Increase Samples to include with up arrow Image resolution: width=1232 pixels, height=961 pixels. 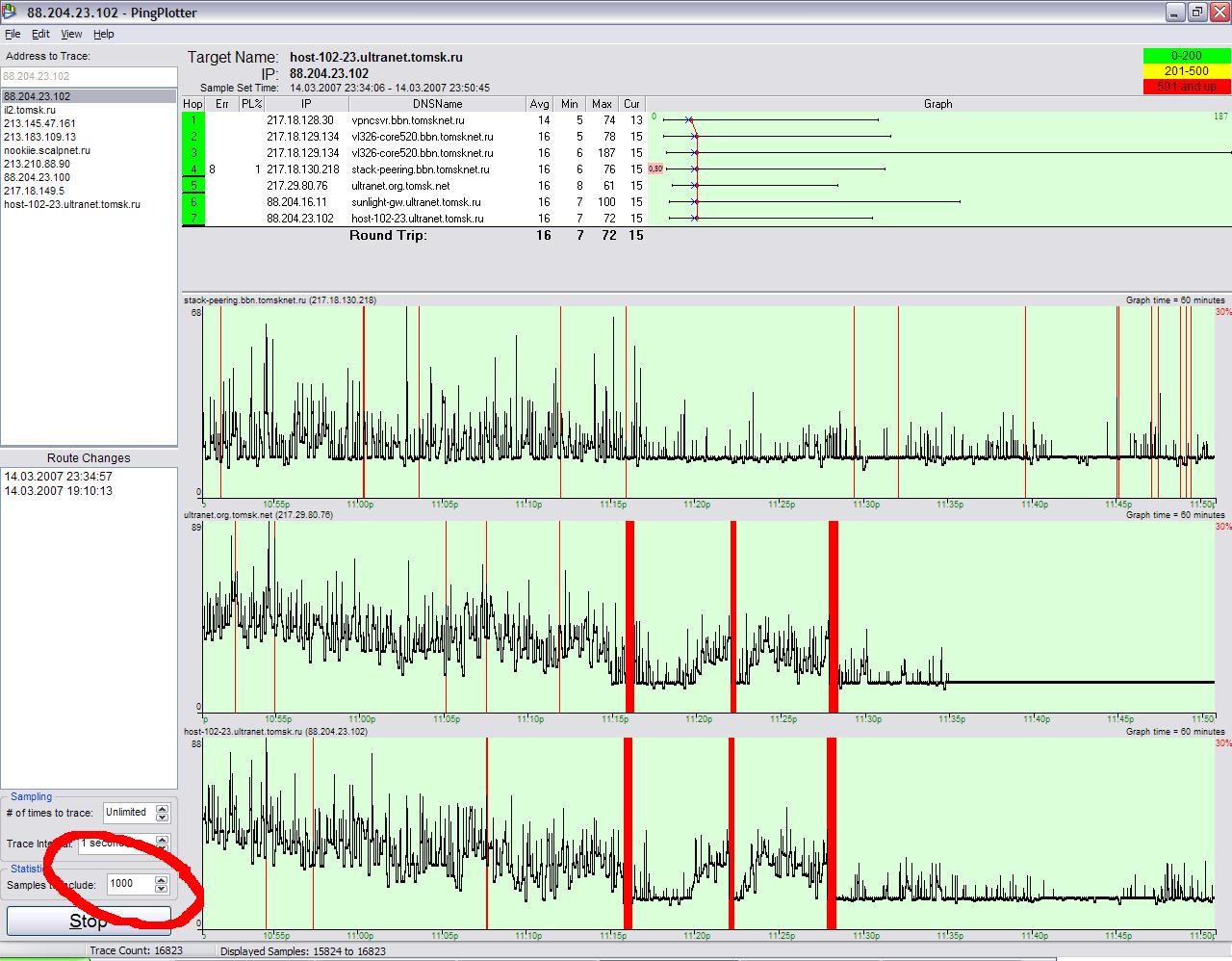pos(161,879)
